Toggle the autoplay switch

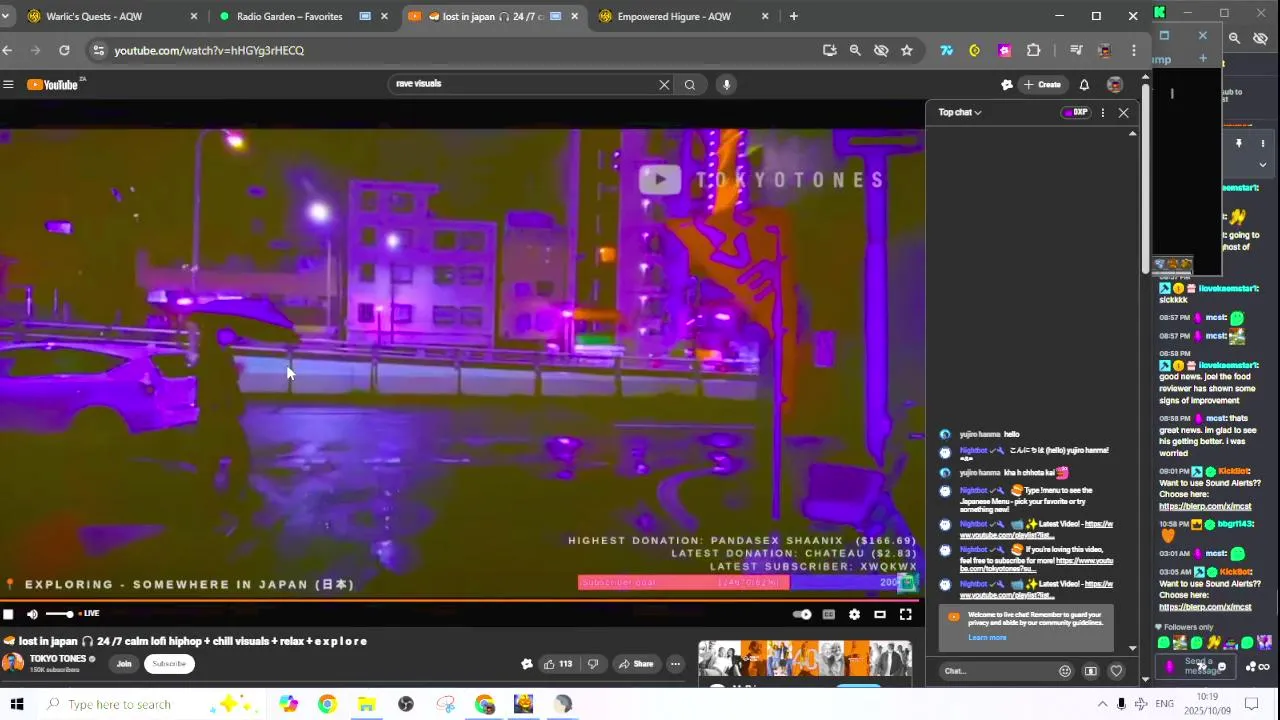pyautogui.click(x=801, y=614)
